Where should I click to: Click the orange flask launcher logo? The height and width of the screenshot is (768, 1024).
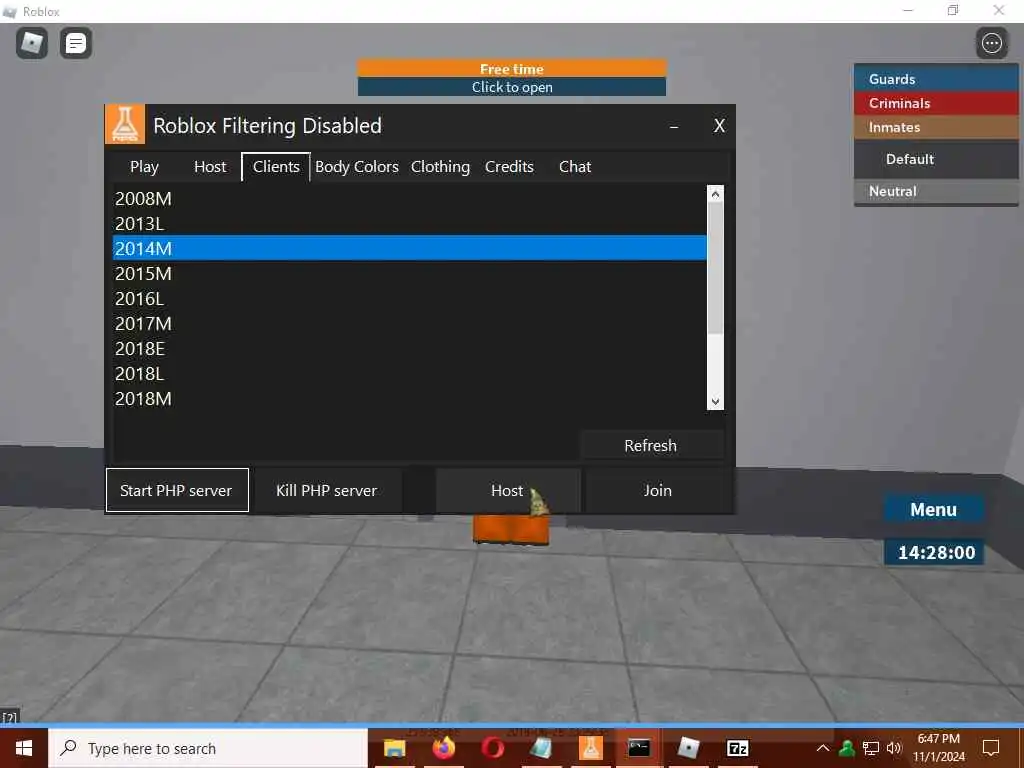click(x=125, y=124)
